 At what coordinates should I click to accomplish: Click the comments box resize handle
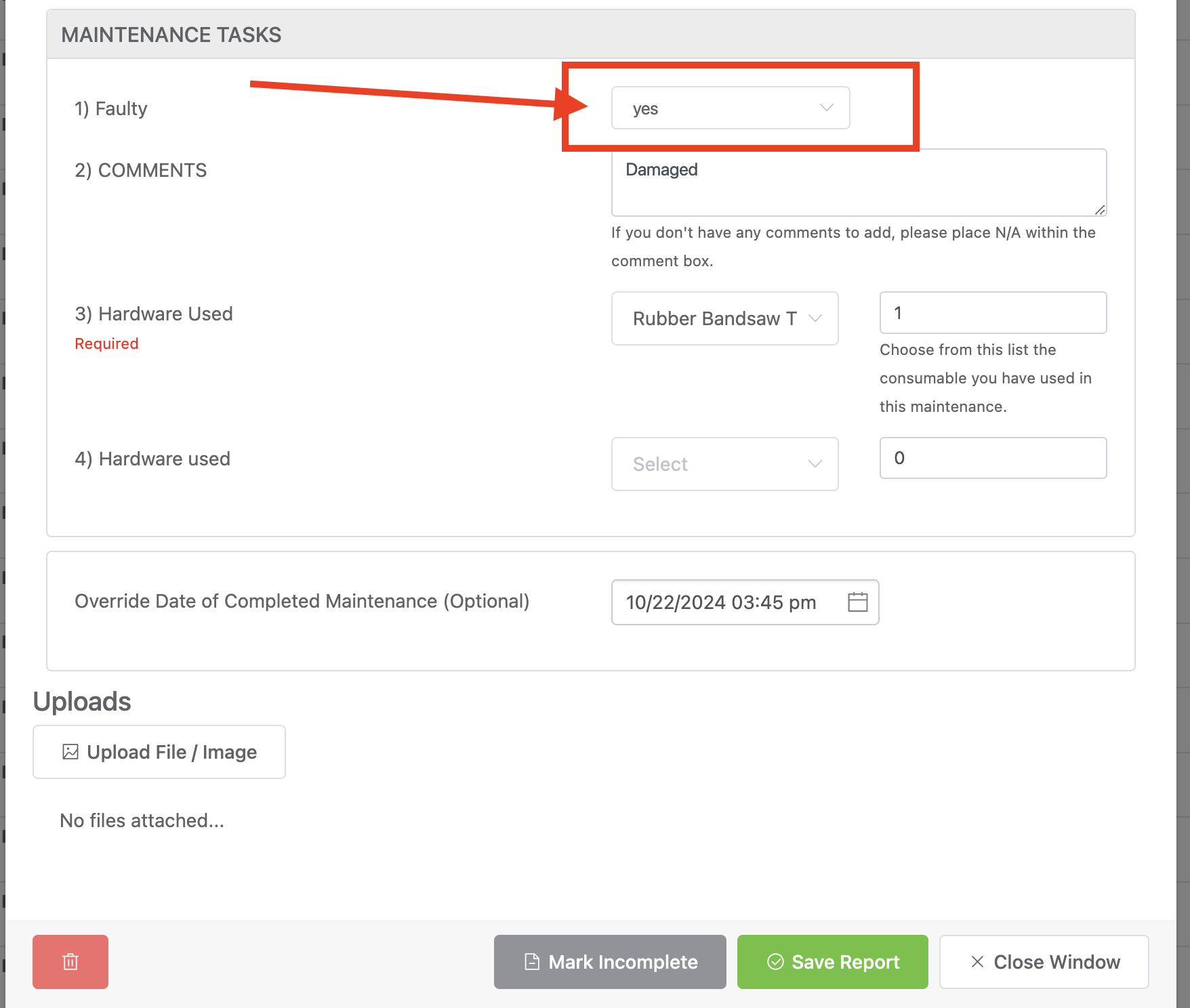coord(1100,210)
